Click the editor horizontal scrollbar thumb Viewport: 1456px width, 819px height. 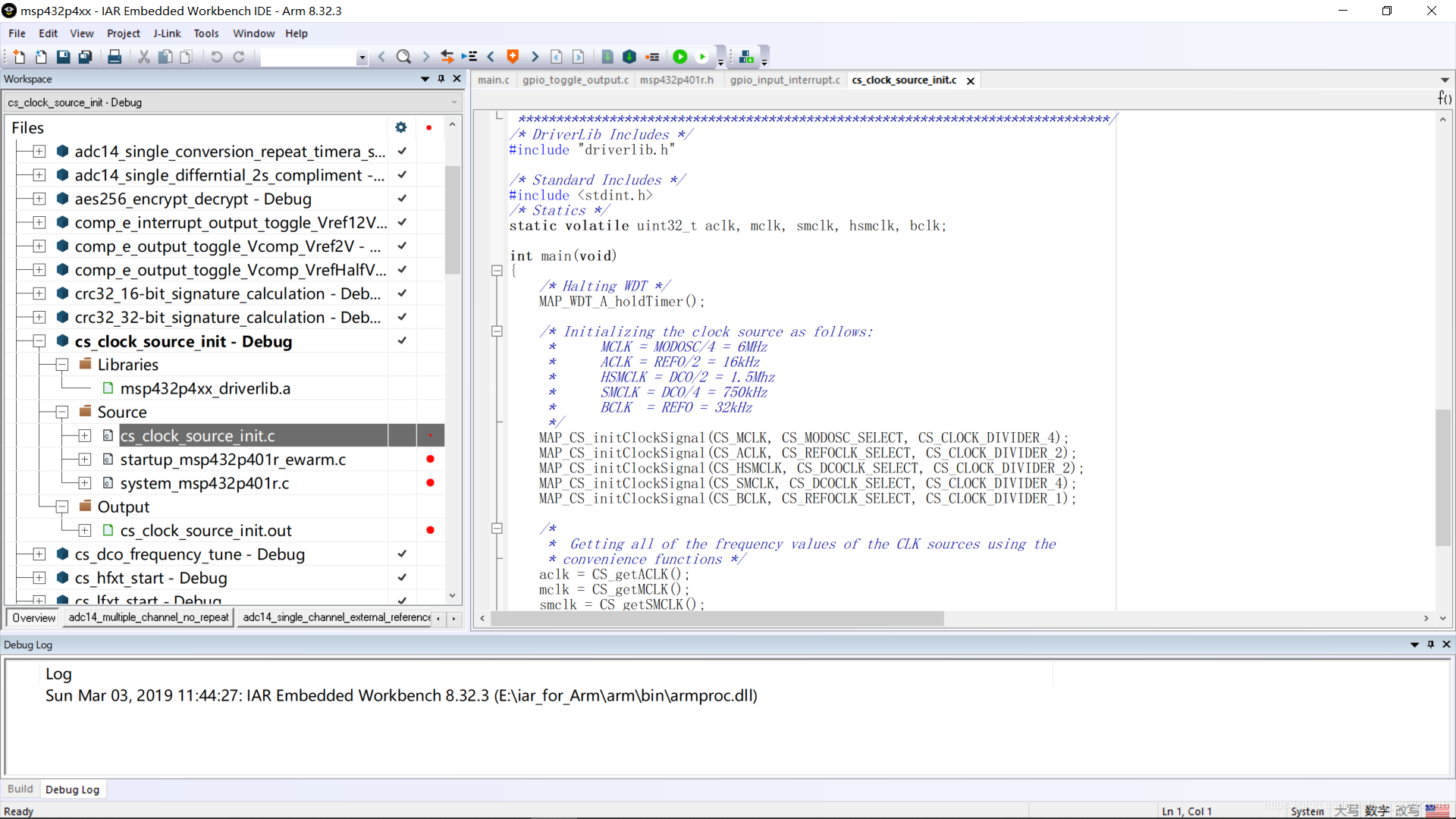pyautogui.click(x=717, y=619)
